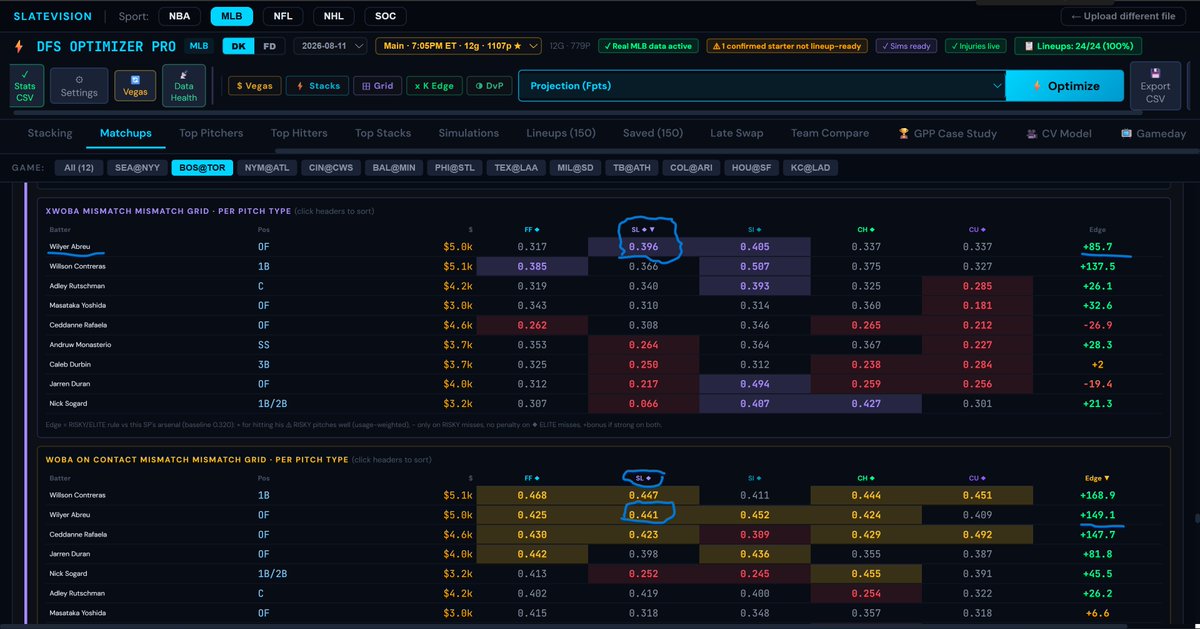Sort xwOBA grid by SI column
Viewport: 1200px width, 629px height.
tap(754, 229)
